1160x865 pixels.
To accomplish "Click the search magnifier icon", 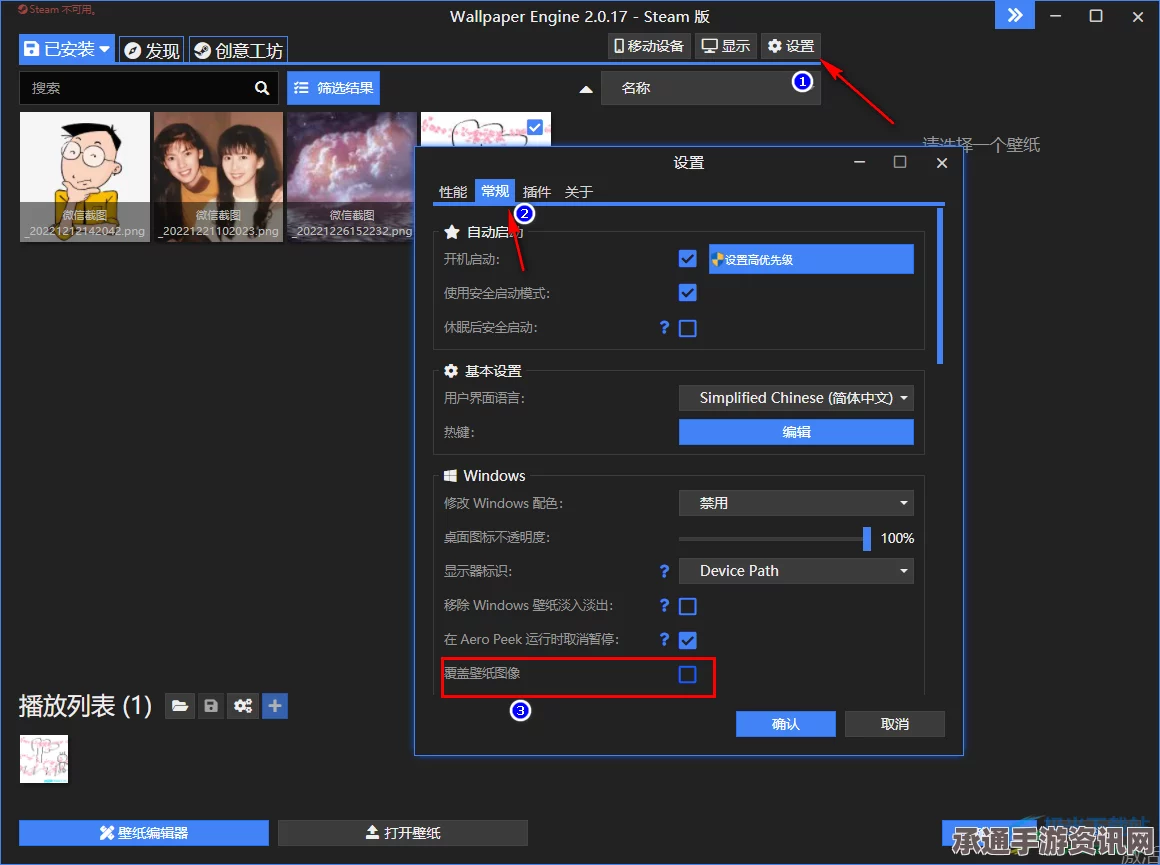I will tap(262, 88).
